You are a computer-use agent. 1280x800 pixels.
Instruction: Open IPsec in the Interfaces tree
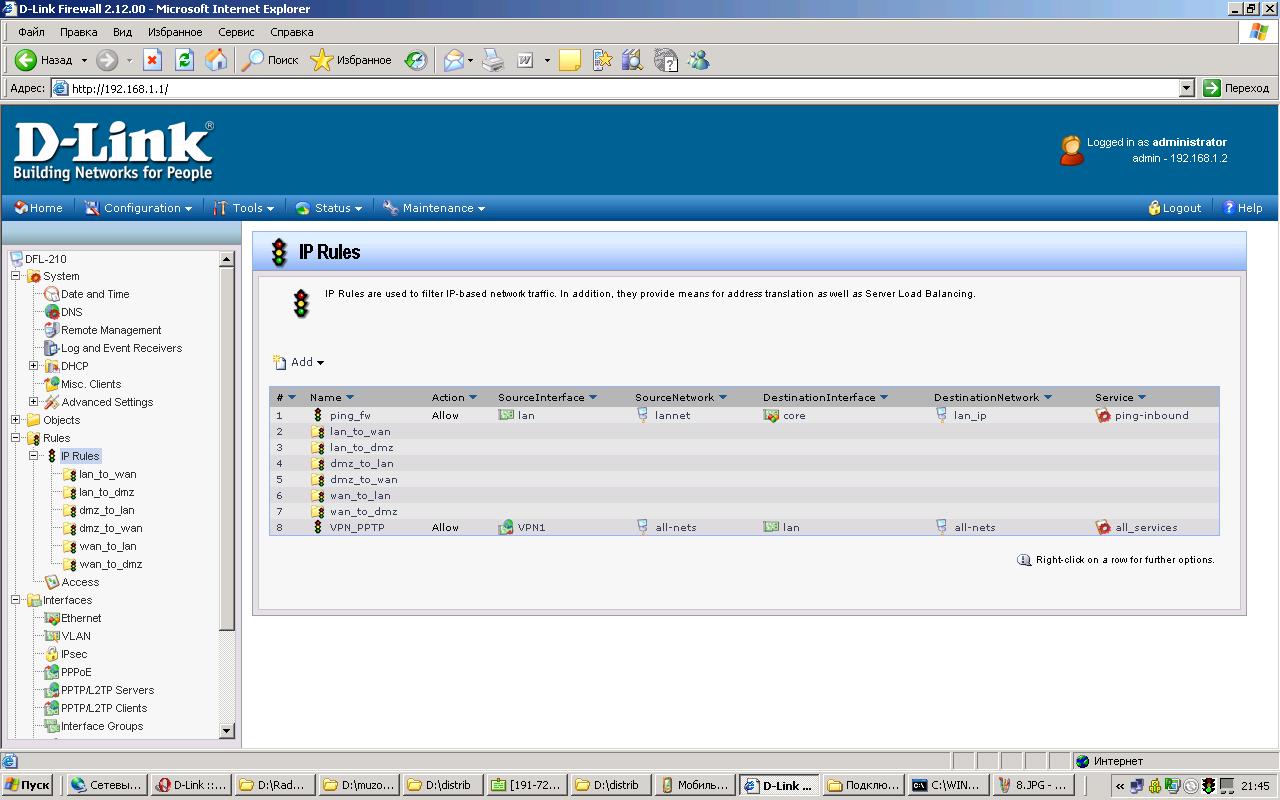pos(74,654)
